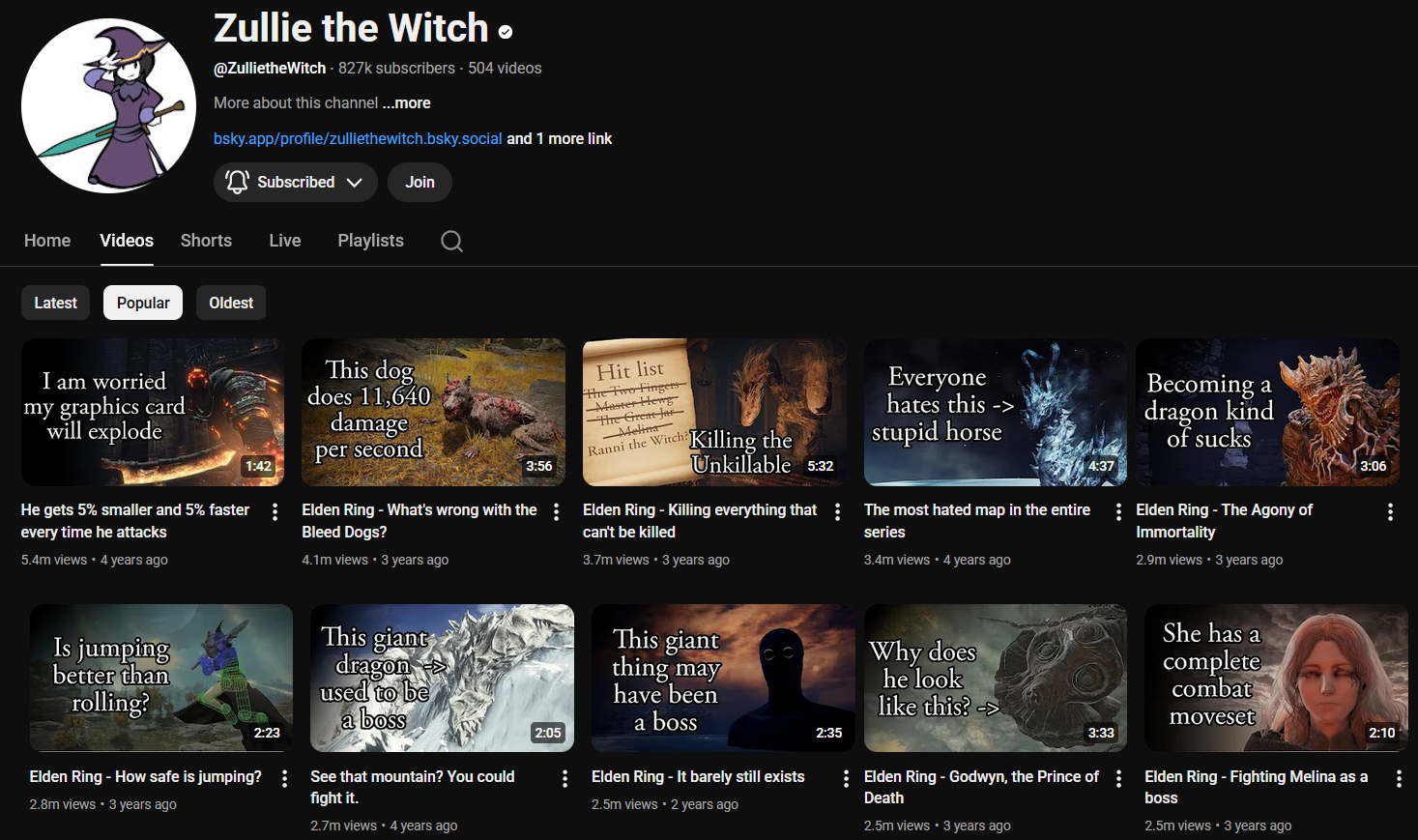Expand channel description with '...more'
Image resolution: width=1418 pixels, height=840 pixels.
coord(406,102)
